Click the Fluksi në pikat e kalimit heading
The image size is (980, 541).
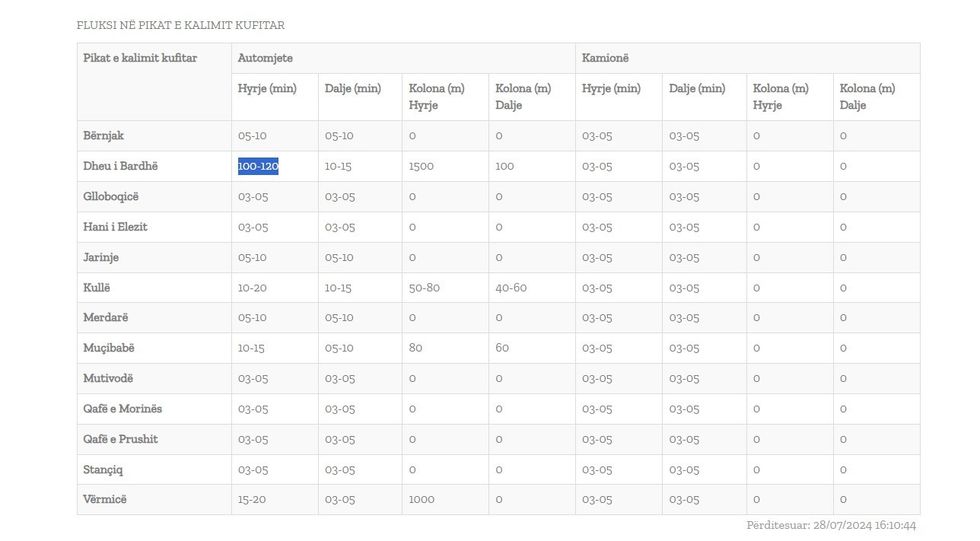pos(180,25)
